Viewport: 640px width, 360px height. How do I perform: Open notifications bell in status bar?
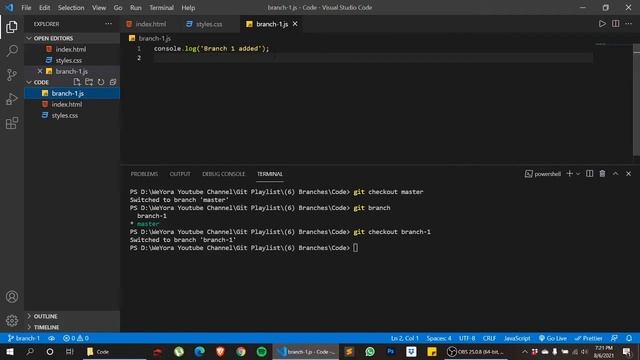[629, 338]
